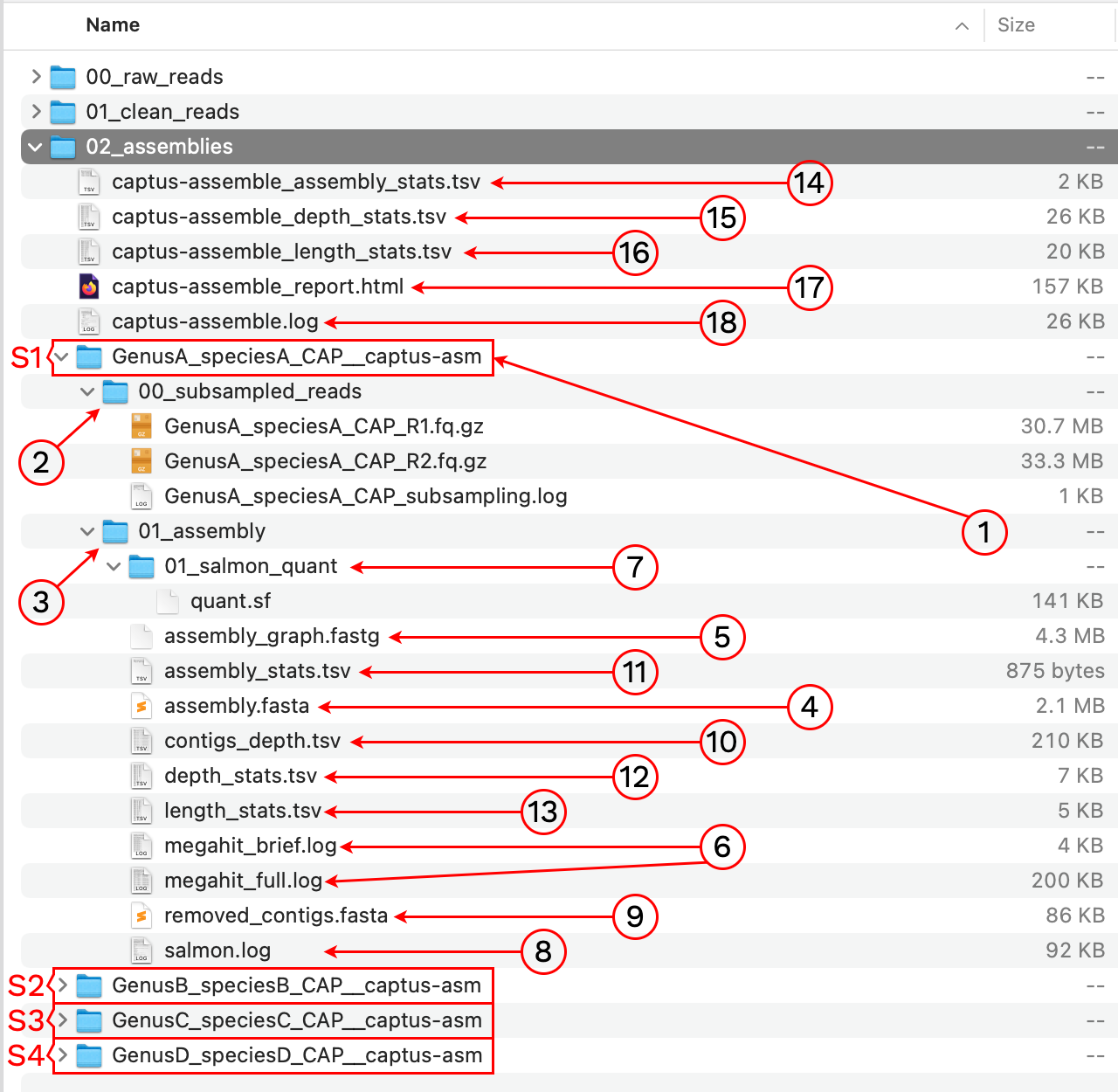Image resolution: width=1118 pixels, height=1092 pixels.
Task: Select the file name quant.sf
Action: coord(231,601)
